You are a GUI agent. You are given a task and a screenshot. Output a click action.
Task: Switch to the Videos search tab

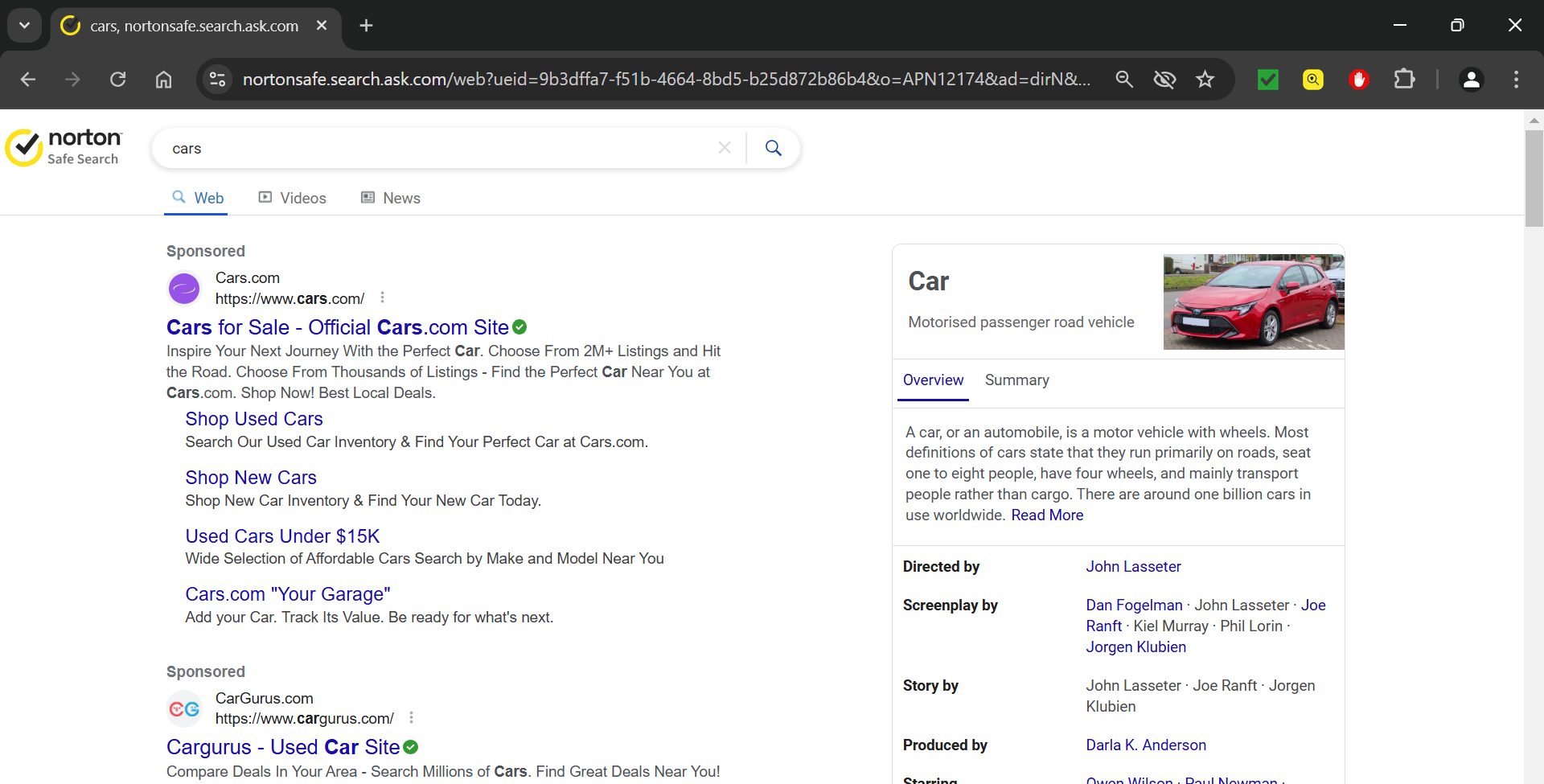click(293, 198)
